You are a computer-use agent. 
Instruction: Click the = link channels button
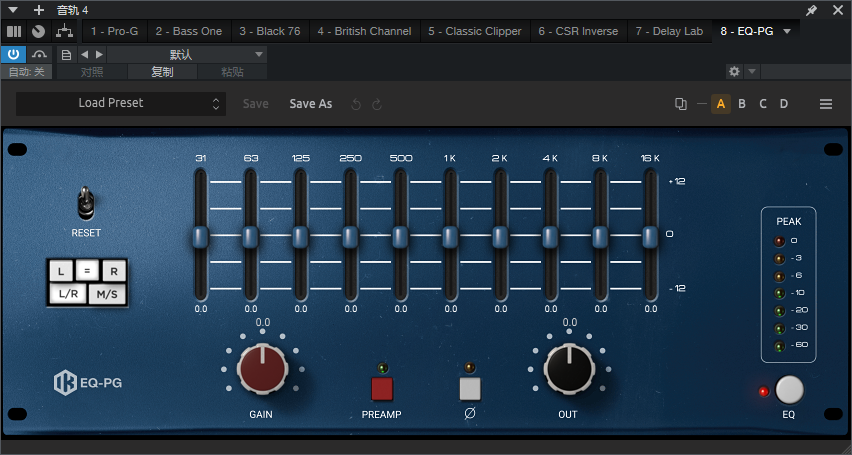click(87, 269)
